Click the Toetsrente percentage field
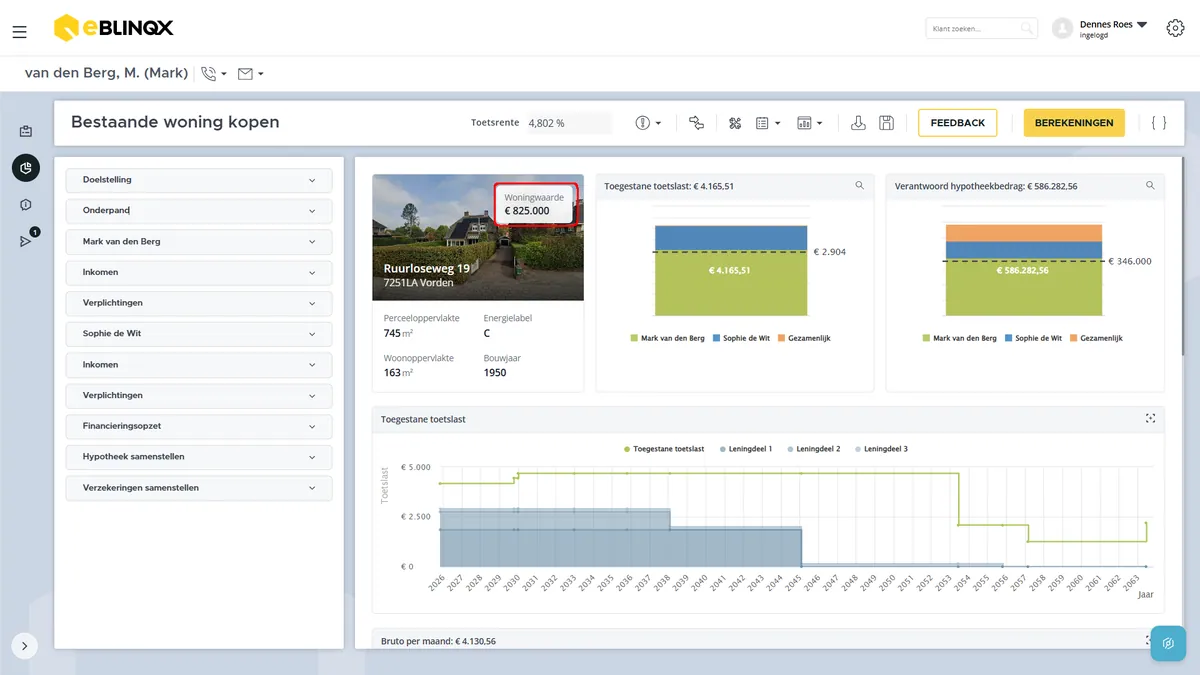 (568, 123)
